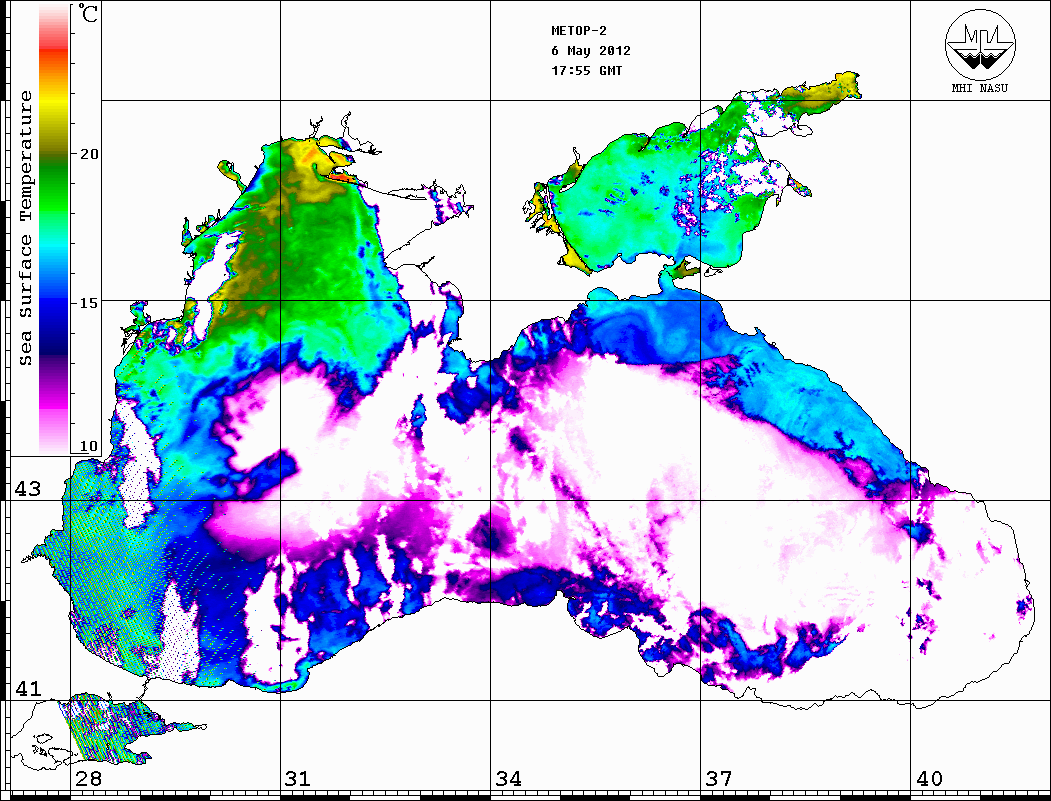Image resolution: width=1051 pixels, height=801 pixels.
Task: Click the 'MHI NASU' caption text
Action: [979, 88]
